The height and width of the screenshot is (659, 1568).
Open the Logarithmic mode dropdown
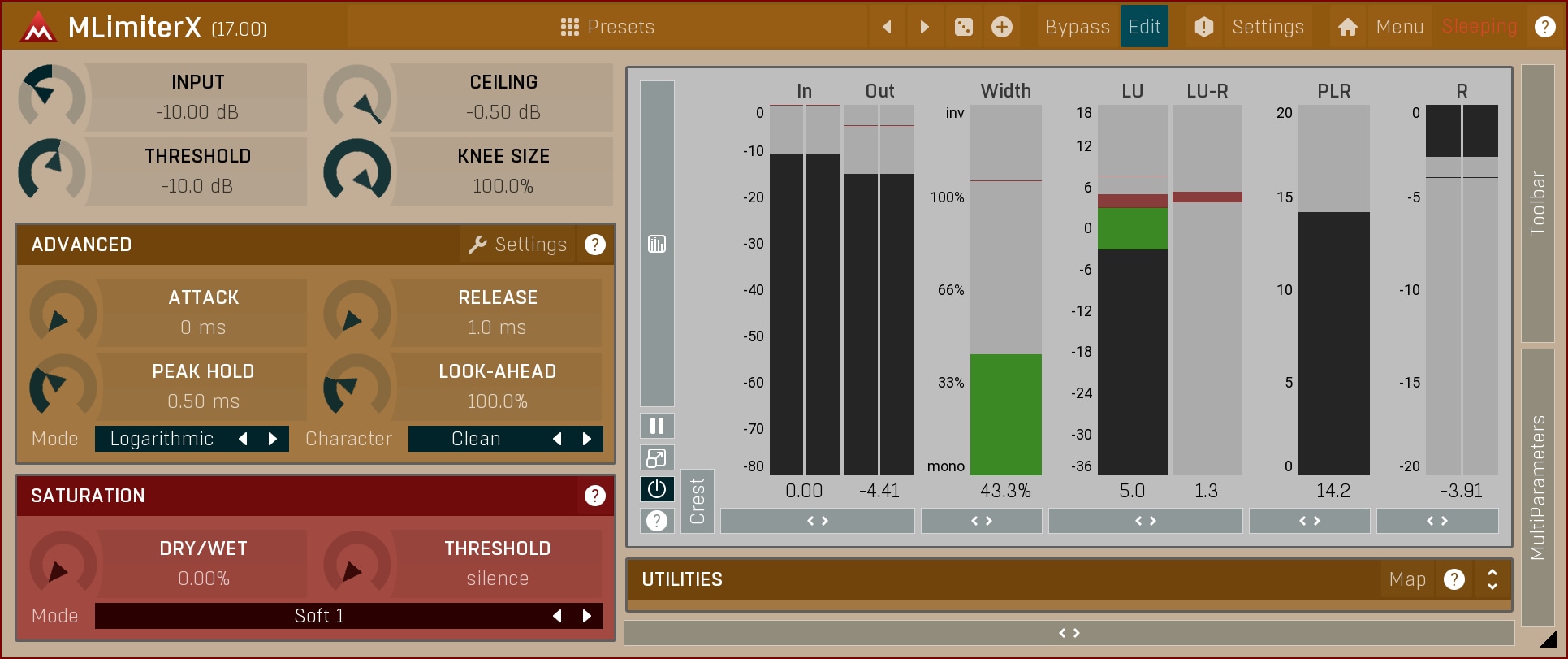click(162, 439)
